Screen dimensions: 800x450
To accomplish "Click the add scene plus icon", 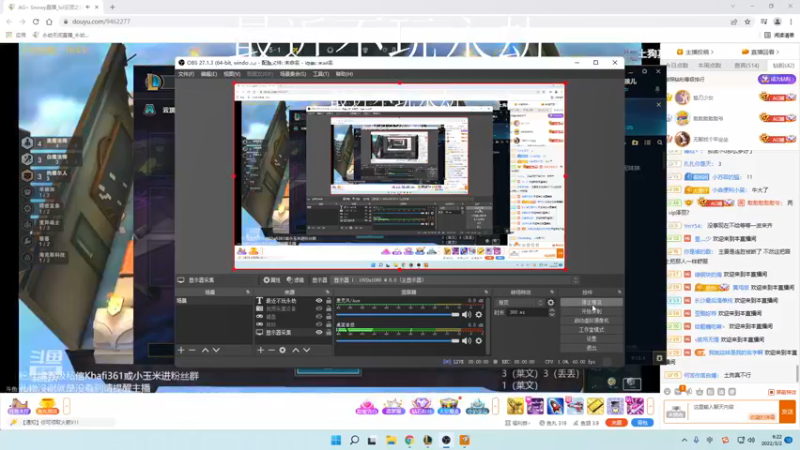I will pyautogui.click(x=181, y=350).
